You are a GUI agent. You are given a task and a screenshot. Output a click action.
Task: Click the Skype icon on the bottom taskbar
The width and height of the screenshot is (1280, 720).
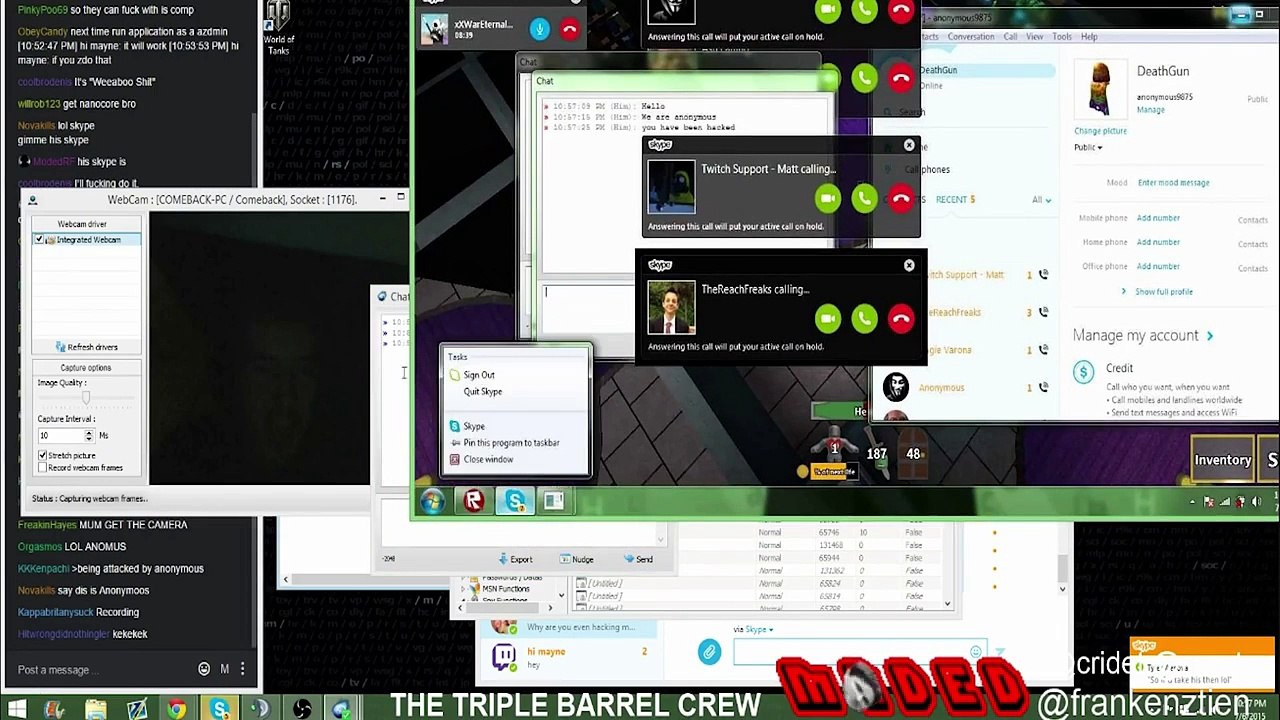pyautogui.click(x=219, y=709)
